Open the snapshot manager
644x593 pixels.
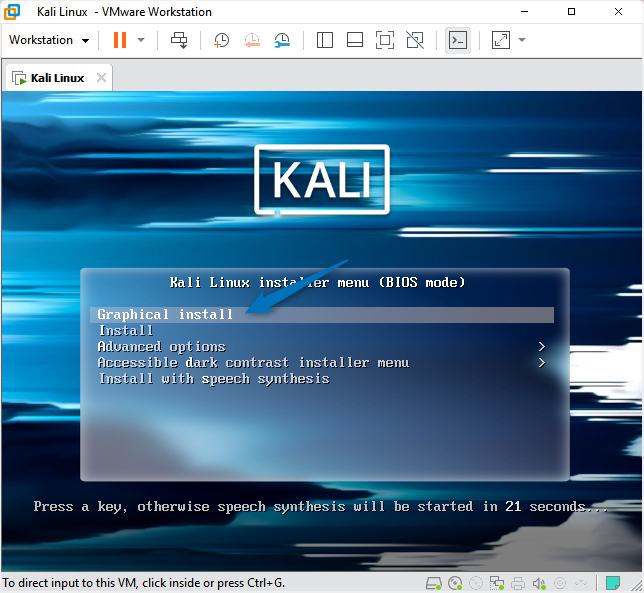(282, 40)
